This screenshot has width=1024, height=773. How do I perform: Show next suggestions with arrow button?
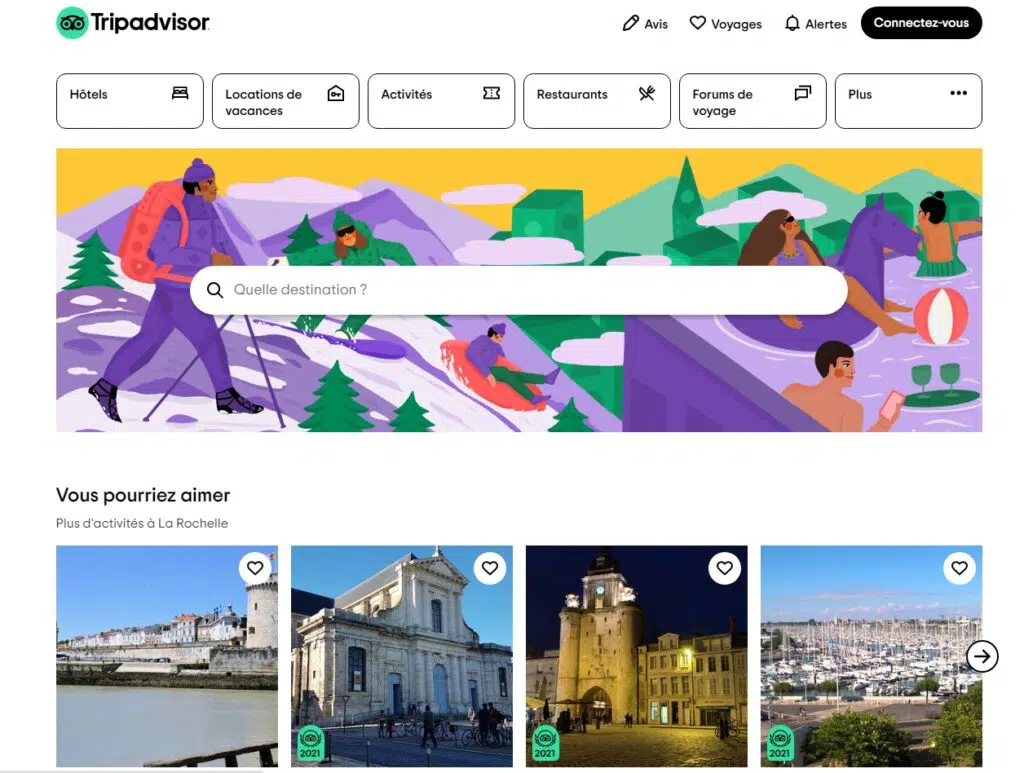(982, 656)
